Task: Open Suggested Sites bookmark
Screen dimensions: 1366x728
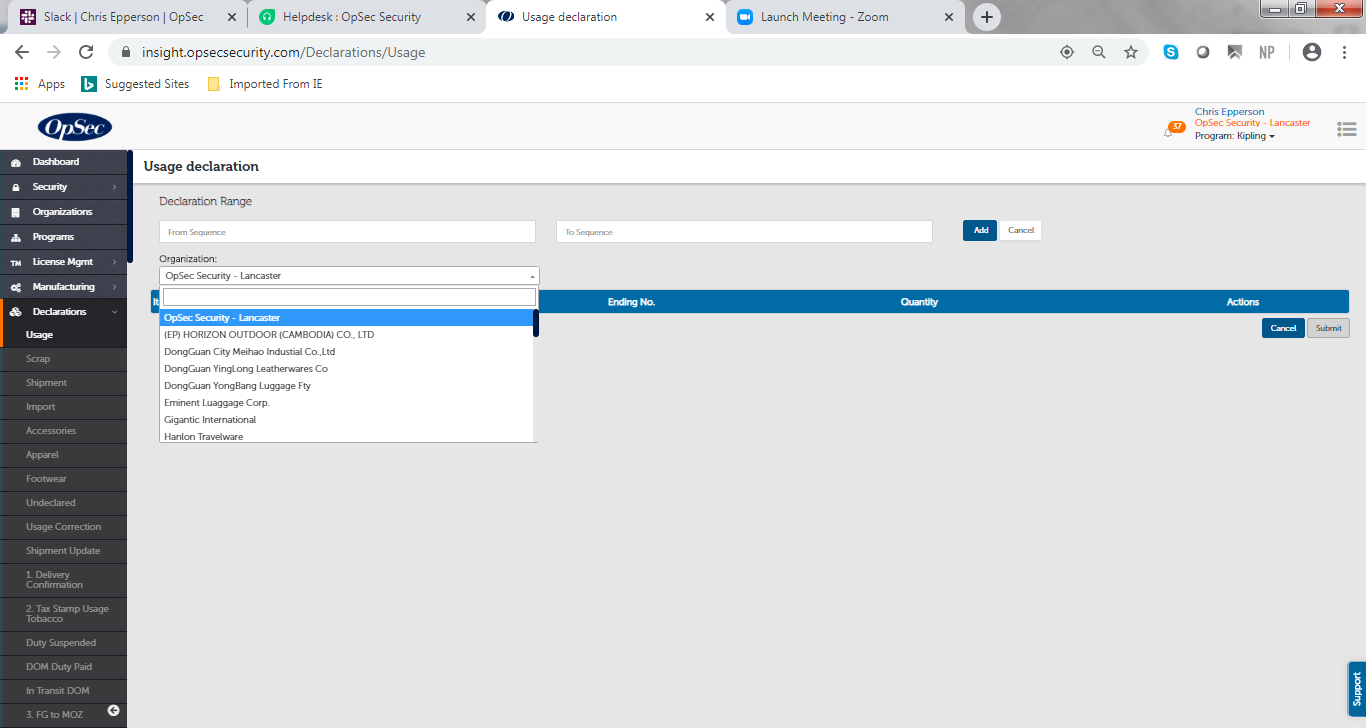Action: [135, 84]
